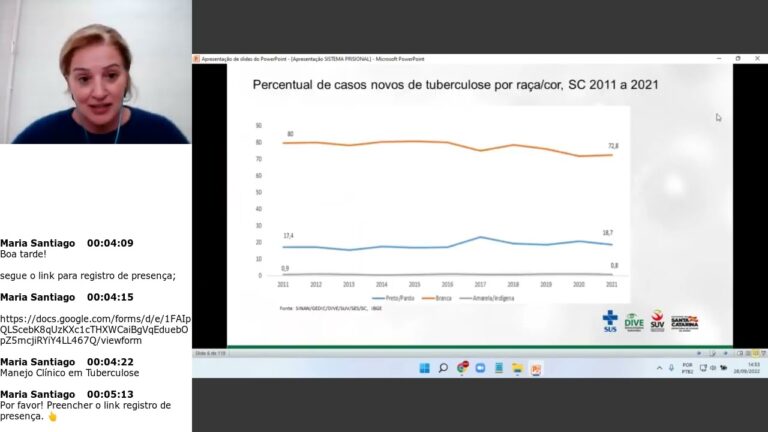Viewport: 768px width, 432px height.
Task: Minimize the PowerPoint window
Action: 719,58
